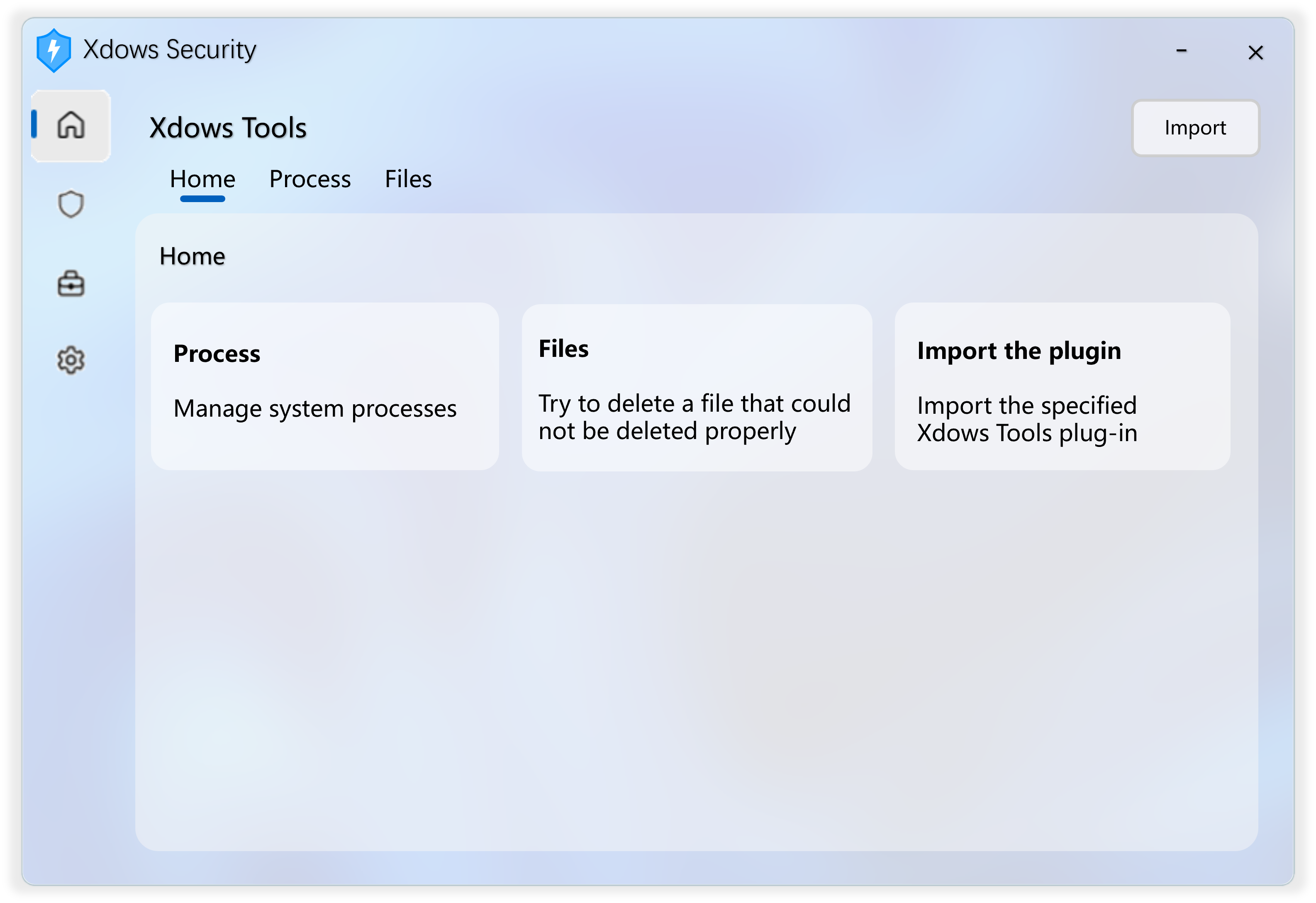This screenshot has height=903, width=1316.
Task: Click the Home section heading in panel
Action: coord(193,256)
